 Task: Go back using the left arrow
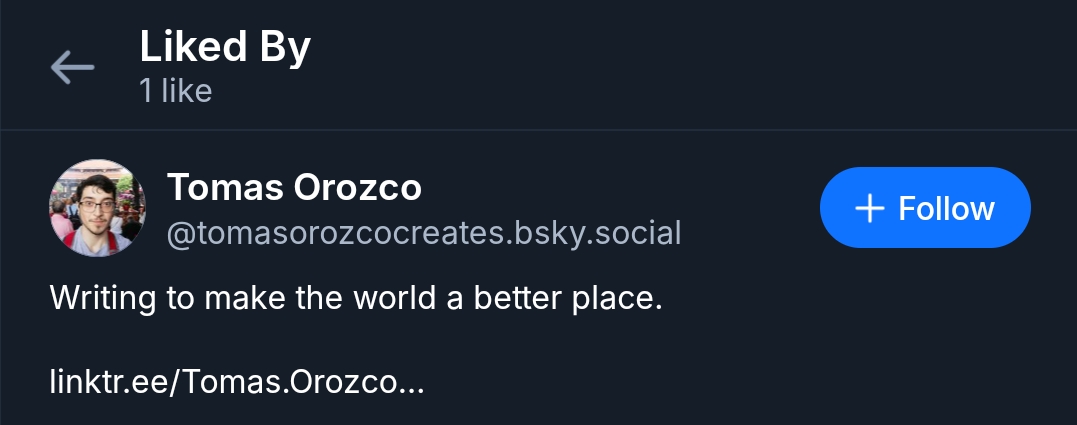coord(72,68)
